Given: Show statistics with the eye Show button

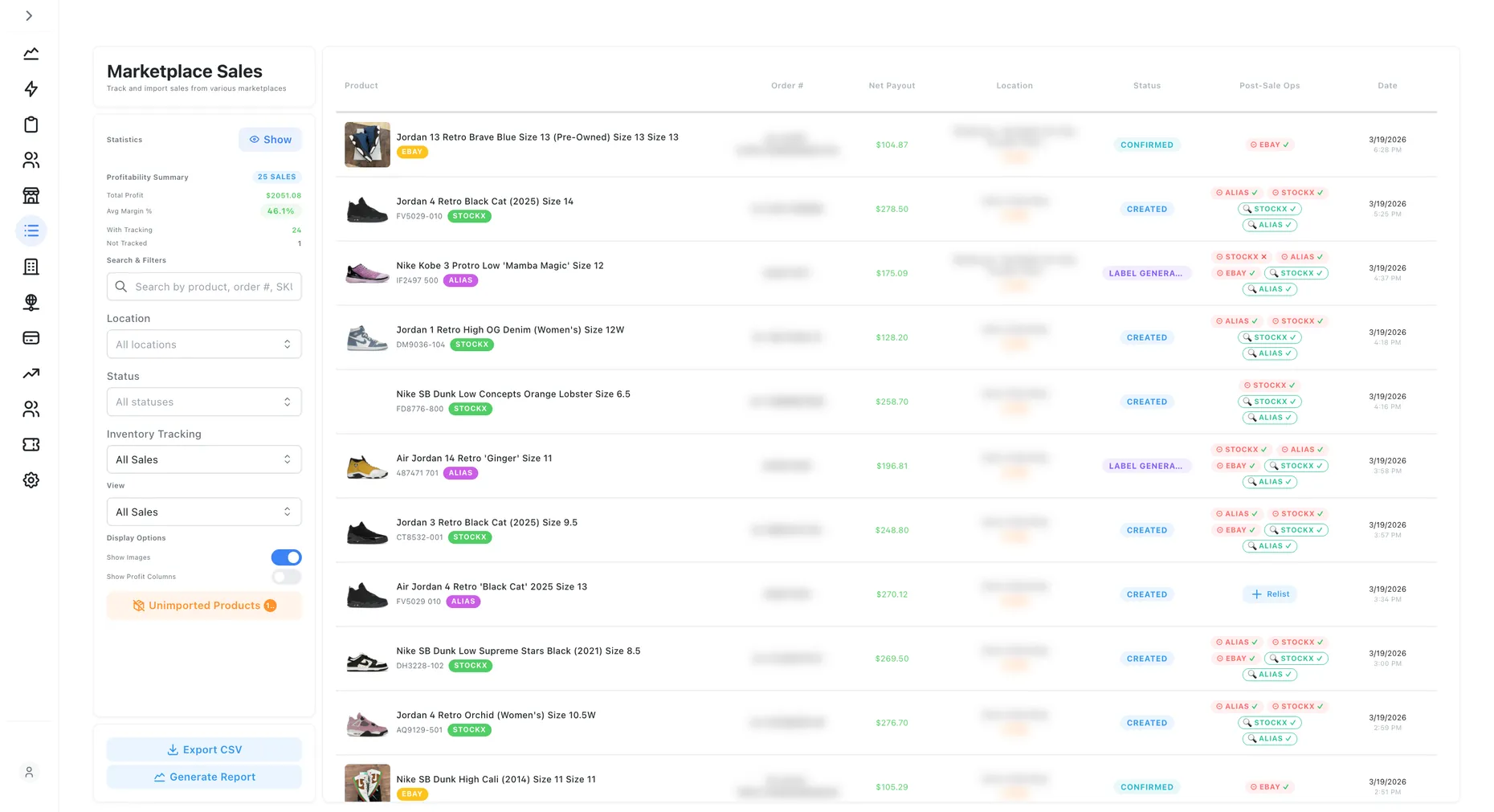Looking at the screenshot, I should click(x=270, y=140).
